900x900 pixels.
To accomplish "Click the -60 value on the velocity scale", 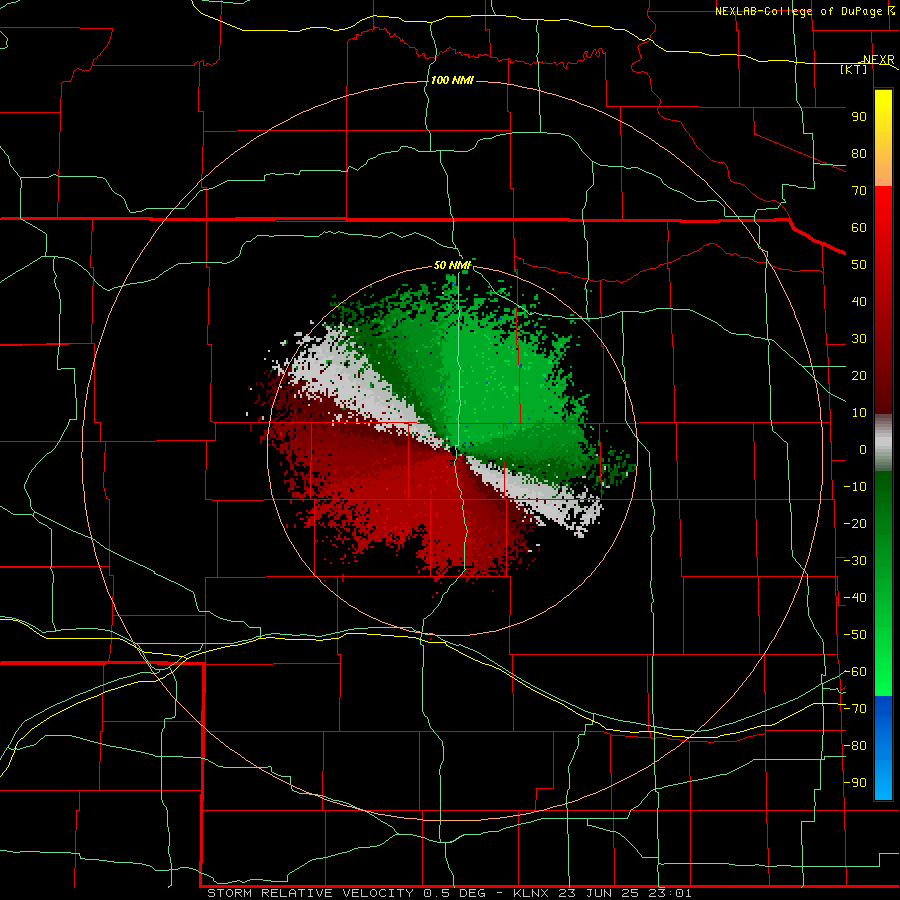I will pyautogui.click(x=855, y=672).
